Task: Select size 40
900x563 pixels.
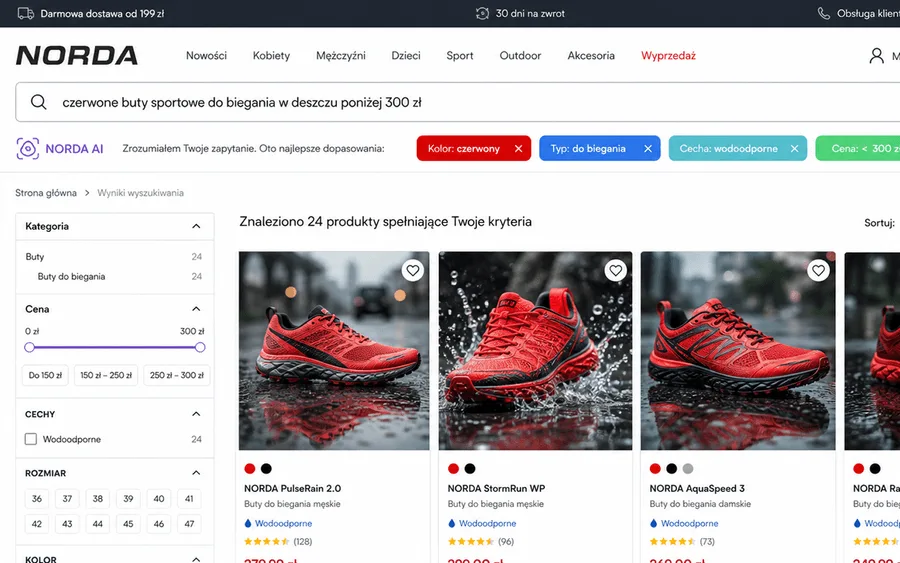Action: tap(158, 499)
